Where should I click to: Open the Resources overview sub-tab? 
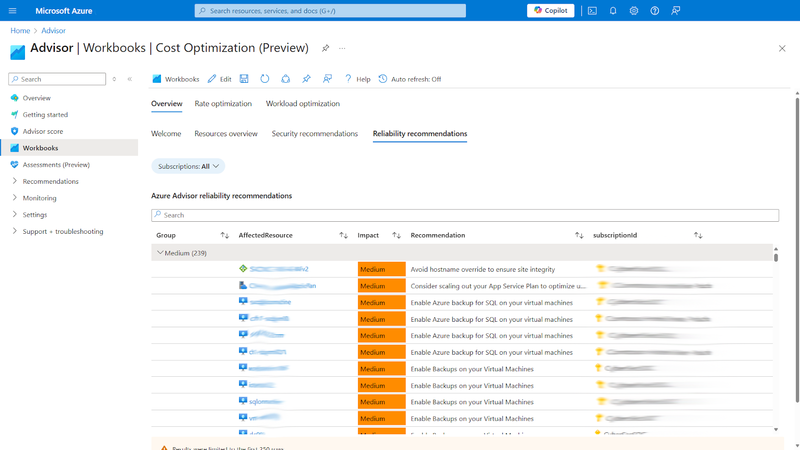(226, 134)
